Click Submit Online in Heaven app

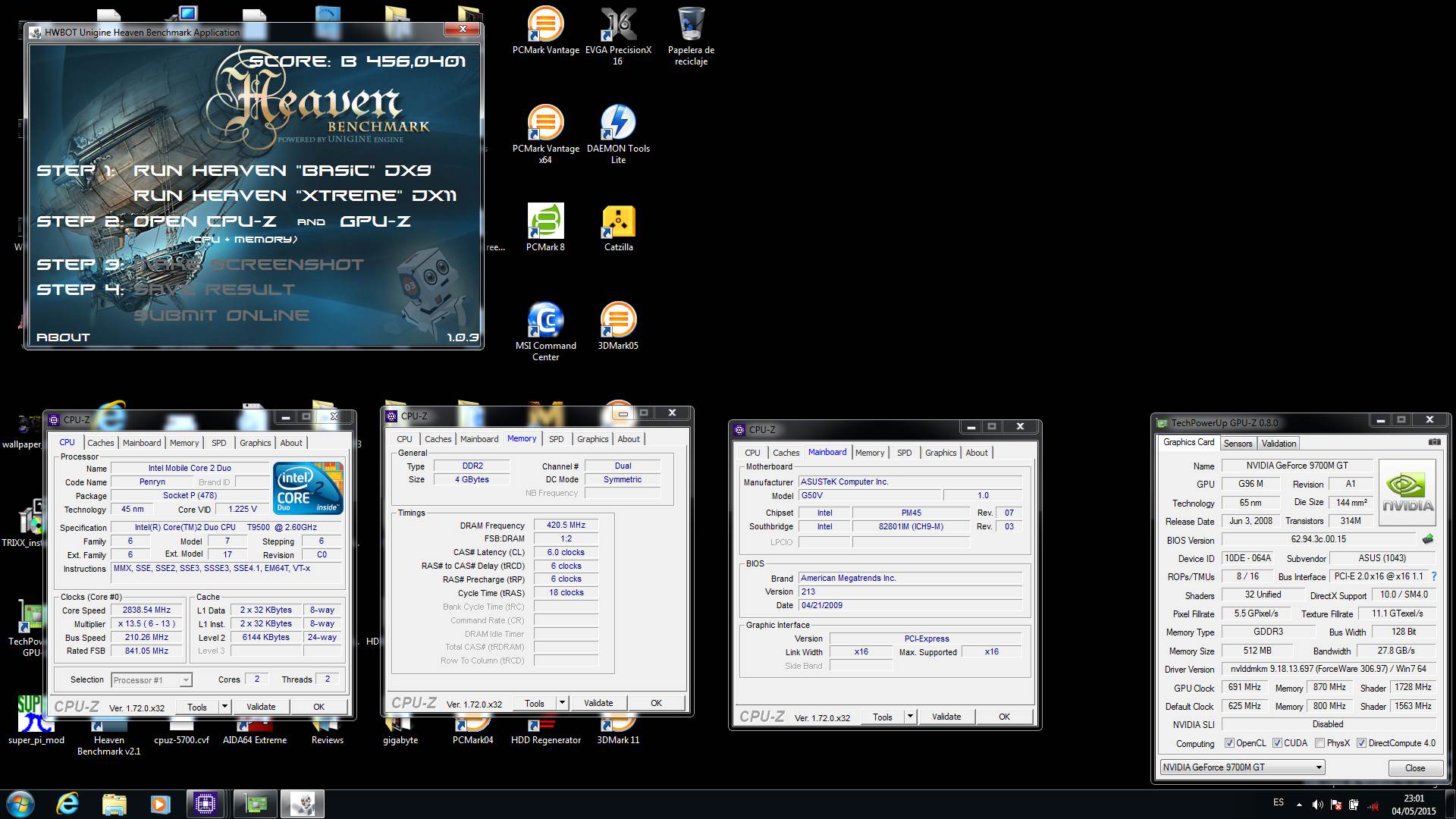click(x=221, y=315)
